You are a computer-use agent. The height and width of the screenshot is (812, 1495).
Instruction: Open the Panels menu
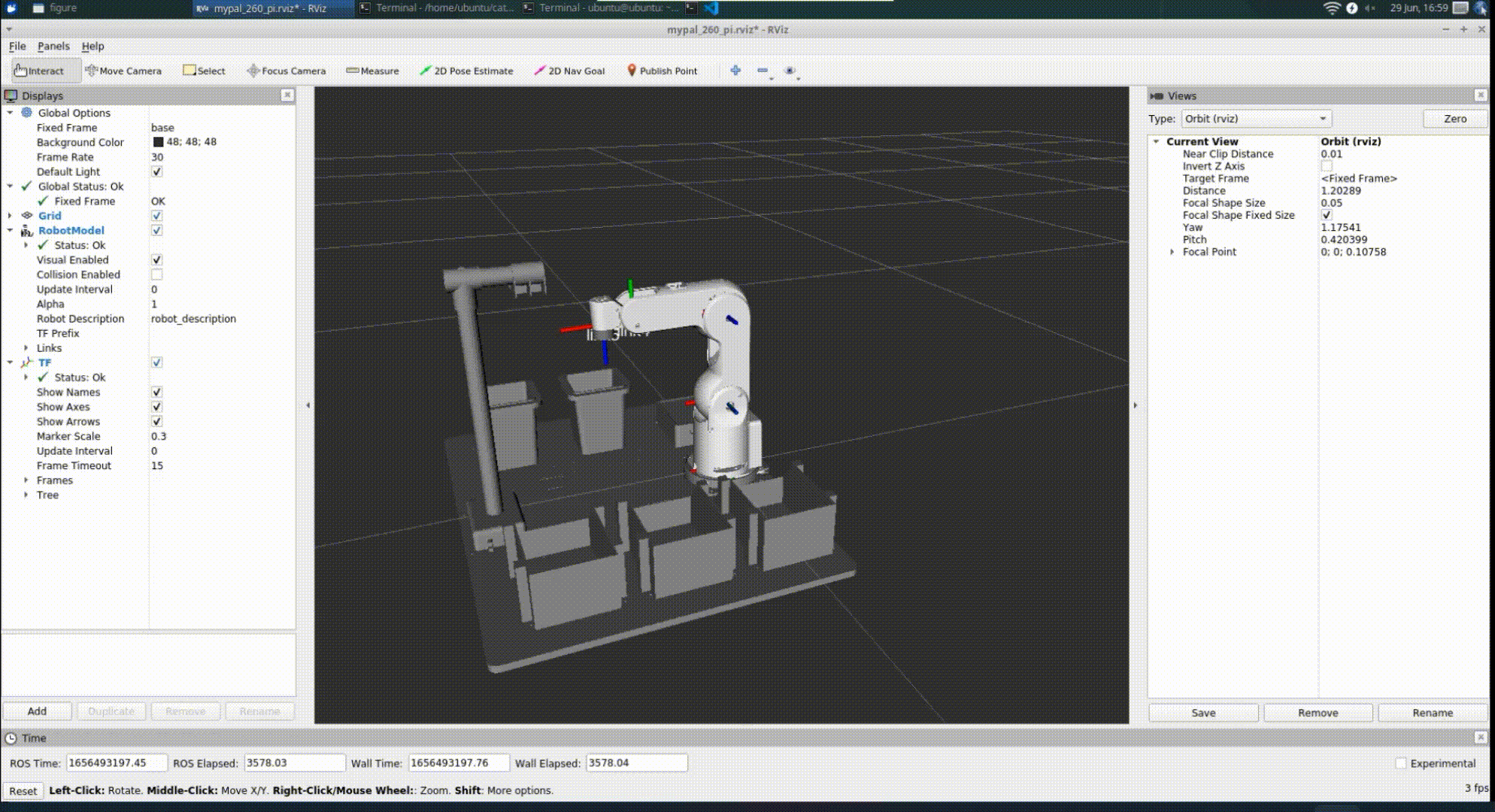pos(53,46)
